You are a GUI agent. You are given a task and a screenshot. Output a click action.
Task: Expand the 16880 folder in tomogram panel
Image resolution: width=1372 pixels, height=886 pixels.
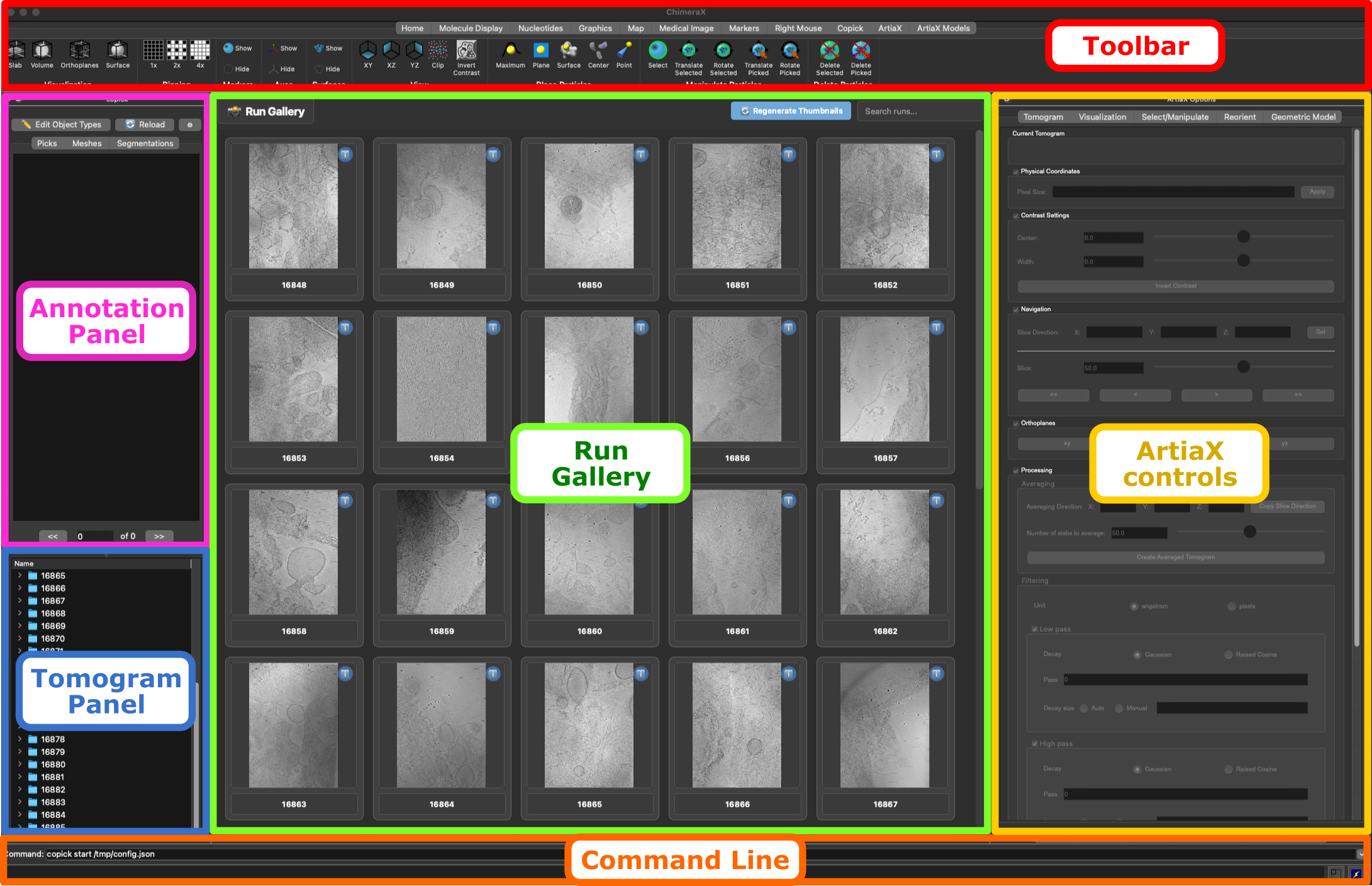pyautogui.click(x=20, y=765)
